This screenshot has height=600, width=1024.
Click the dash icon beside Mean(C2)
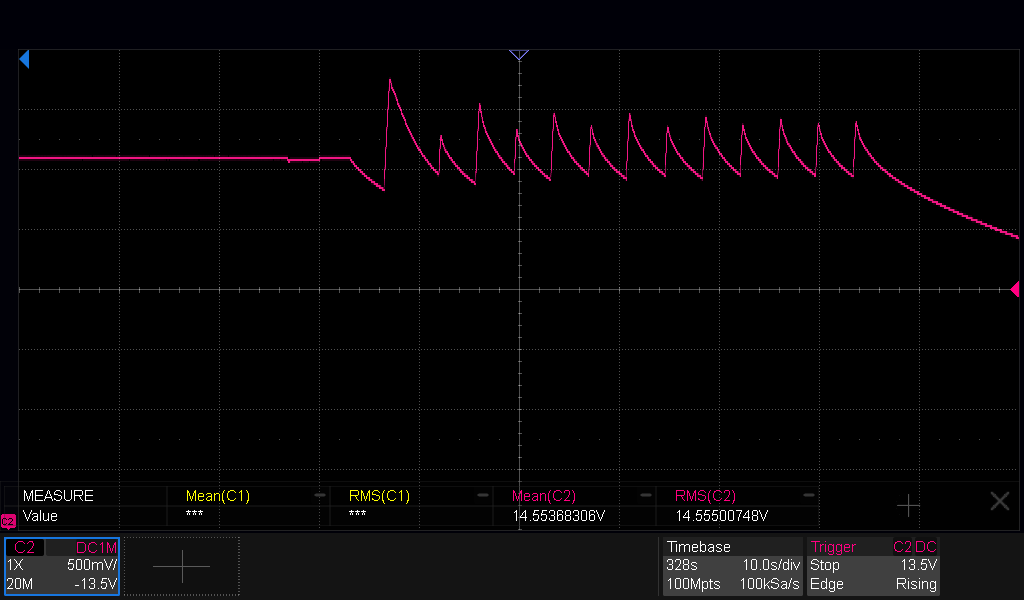(x=645, y=496)
